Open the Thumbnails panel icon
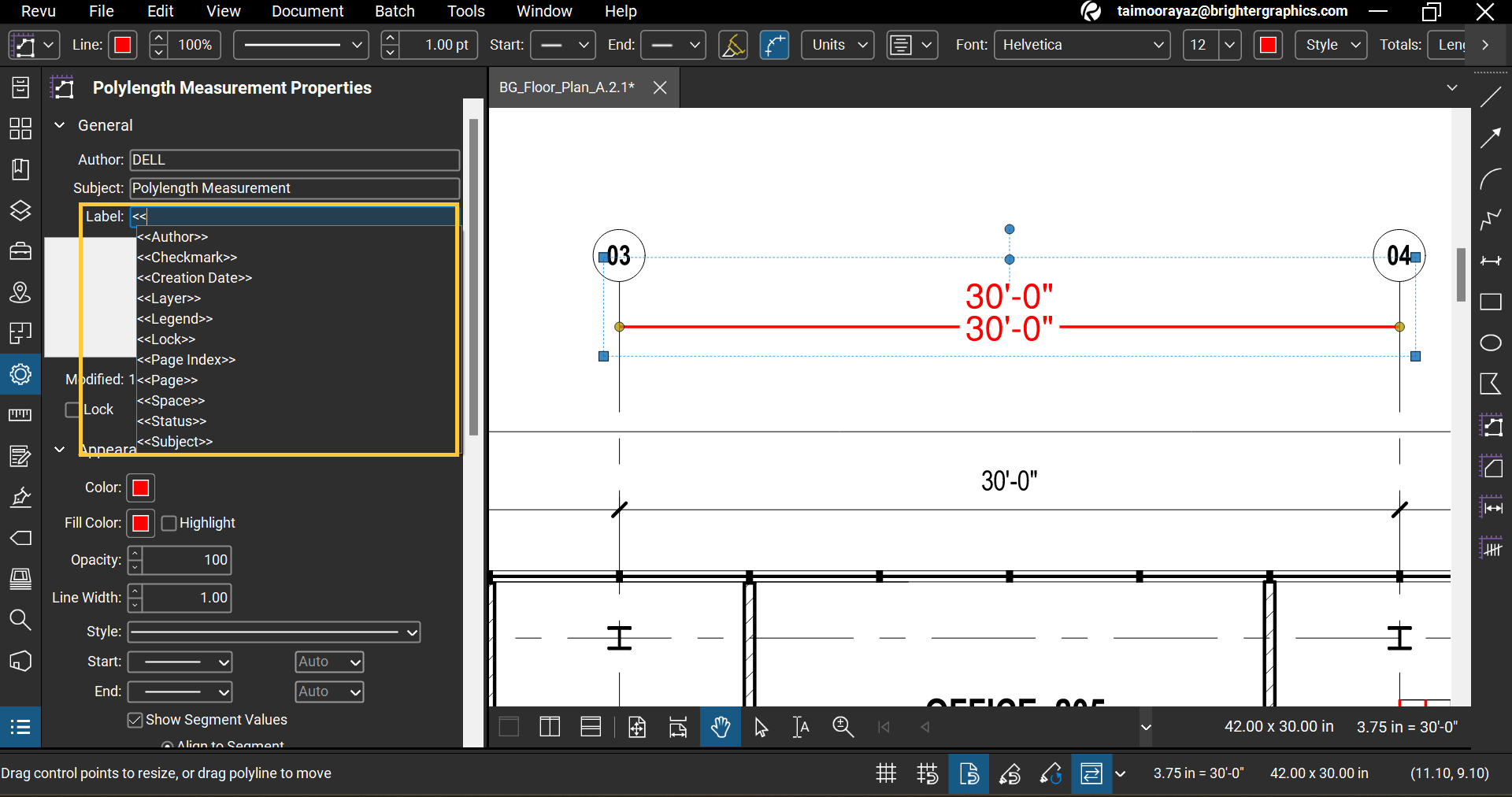This screenshot has width=1512, height=797. coord(20,128)
